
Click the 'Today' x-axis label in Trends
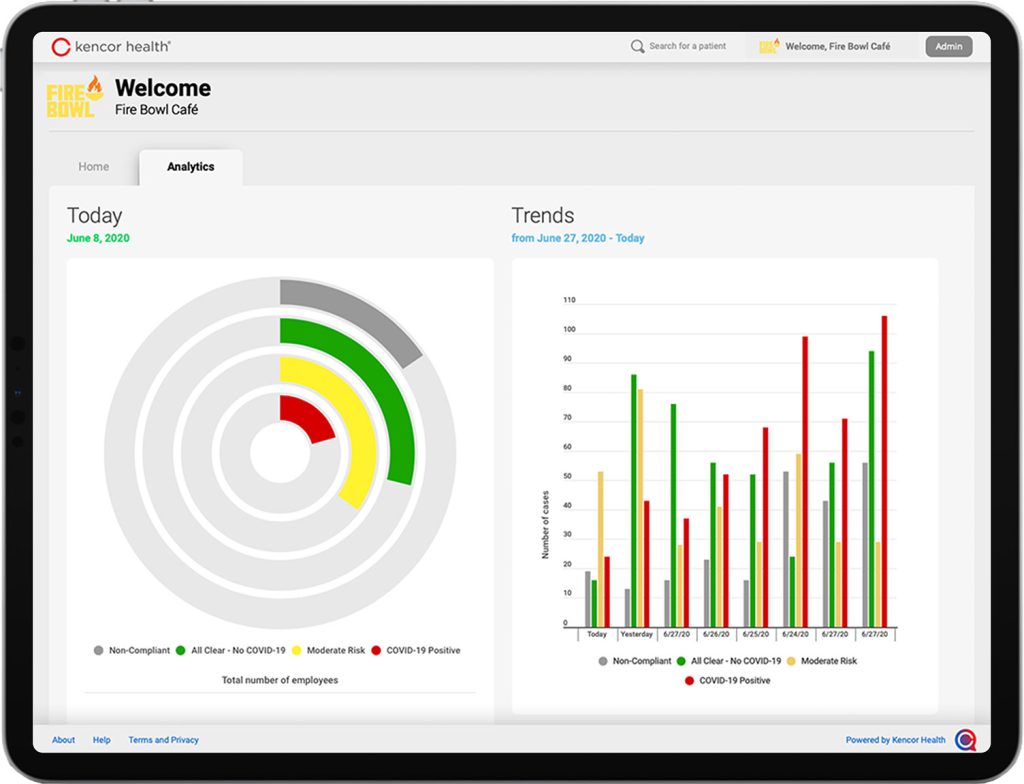coord(597,634)
